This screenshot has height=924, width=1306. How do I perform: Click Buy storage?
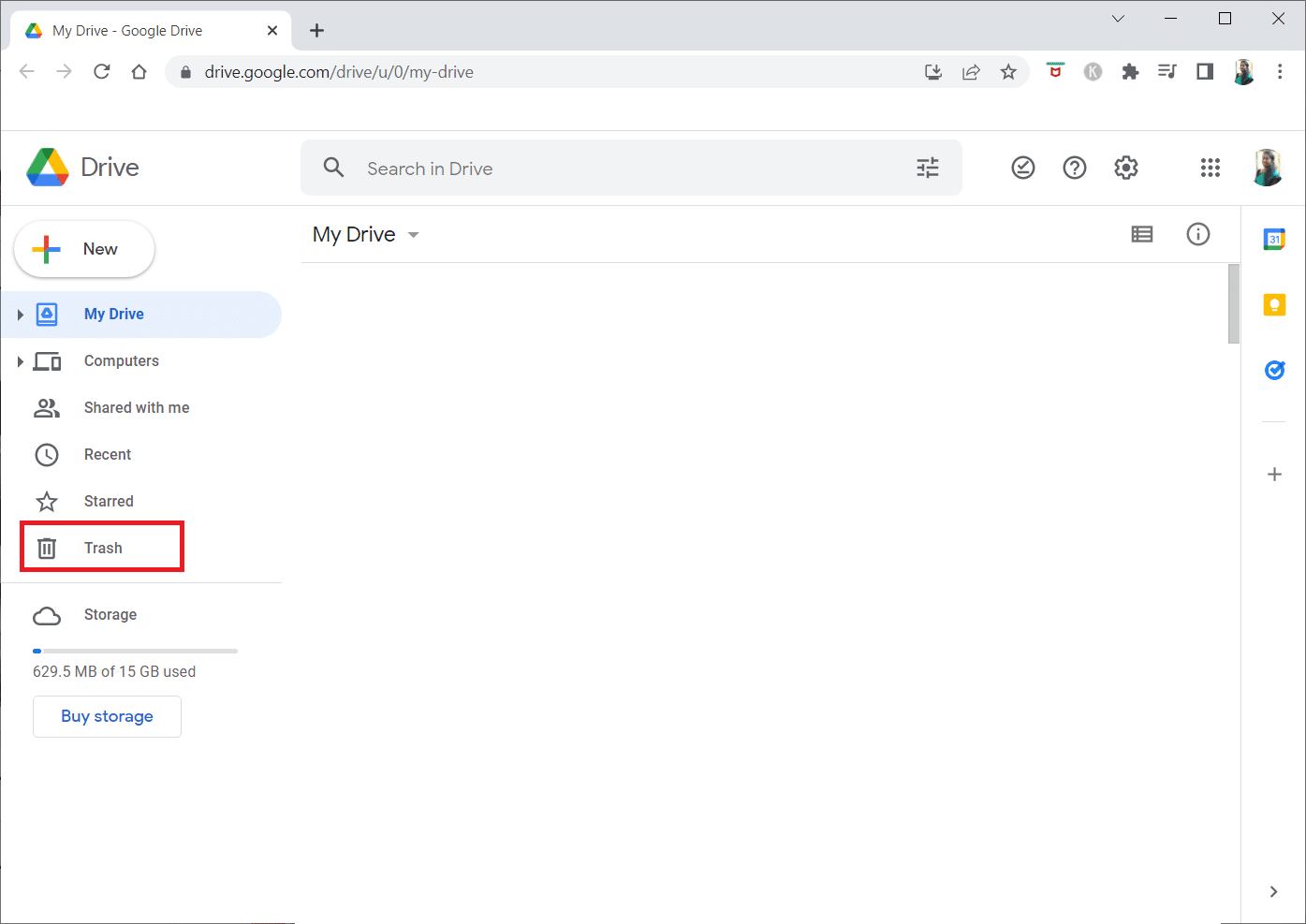[107, 716]
